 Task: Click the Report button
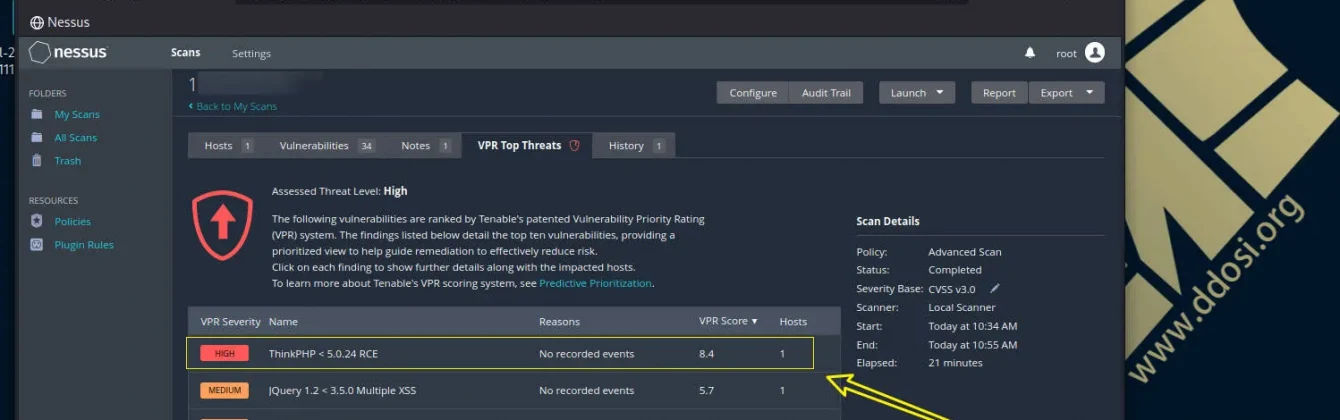click(x=999, y=92)
